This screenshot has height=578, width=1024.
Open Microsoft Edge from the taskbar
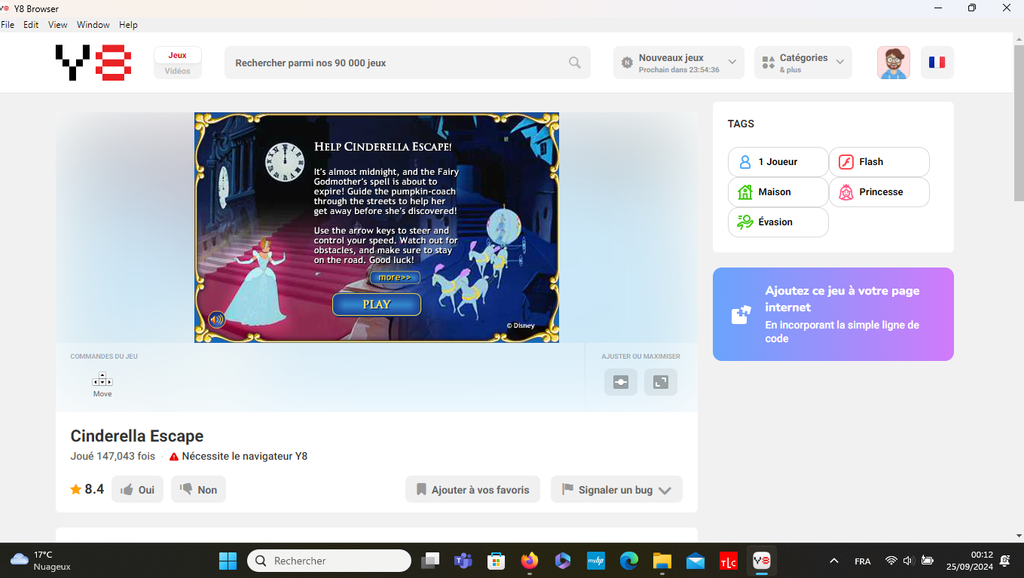(629, 561)
